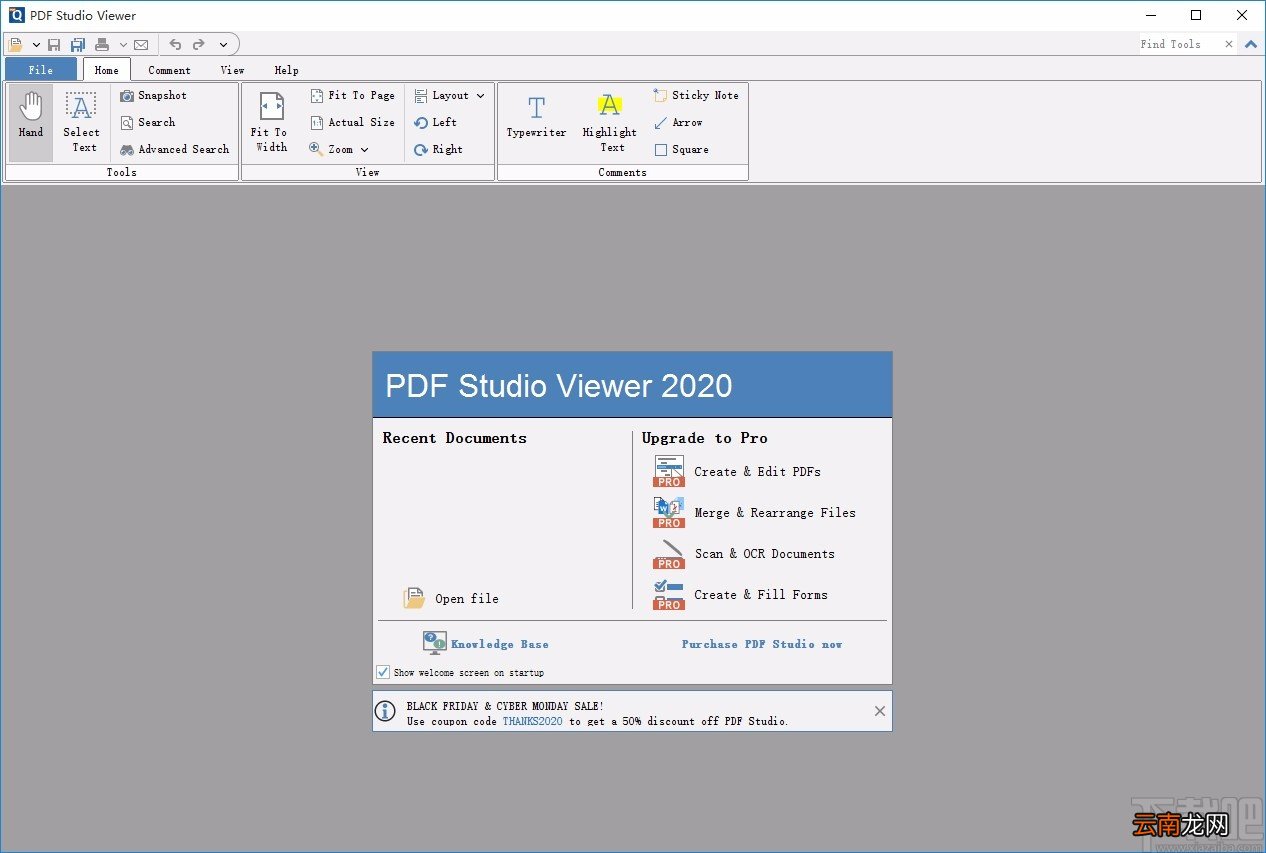Click the Save As icon in quick access toolbar
The height and width of the screenshot is (853, 1266).
pos(77,44)
